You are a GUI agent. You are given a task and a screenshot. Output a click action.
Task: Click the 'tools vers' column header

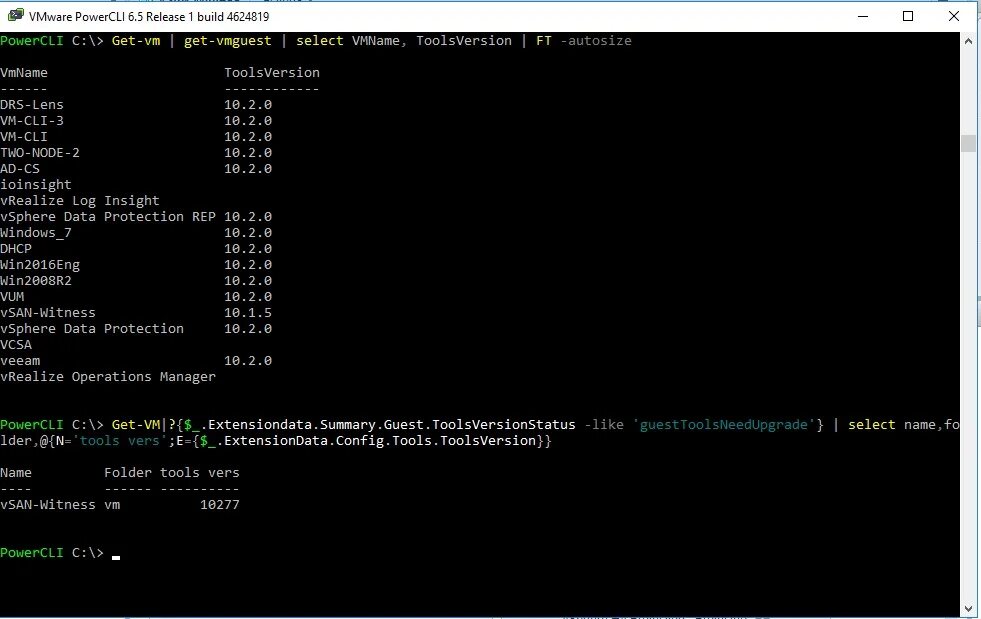pyautogui.click(x=200, y=473)
